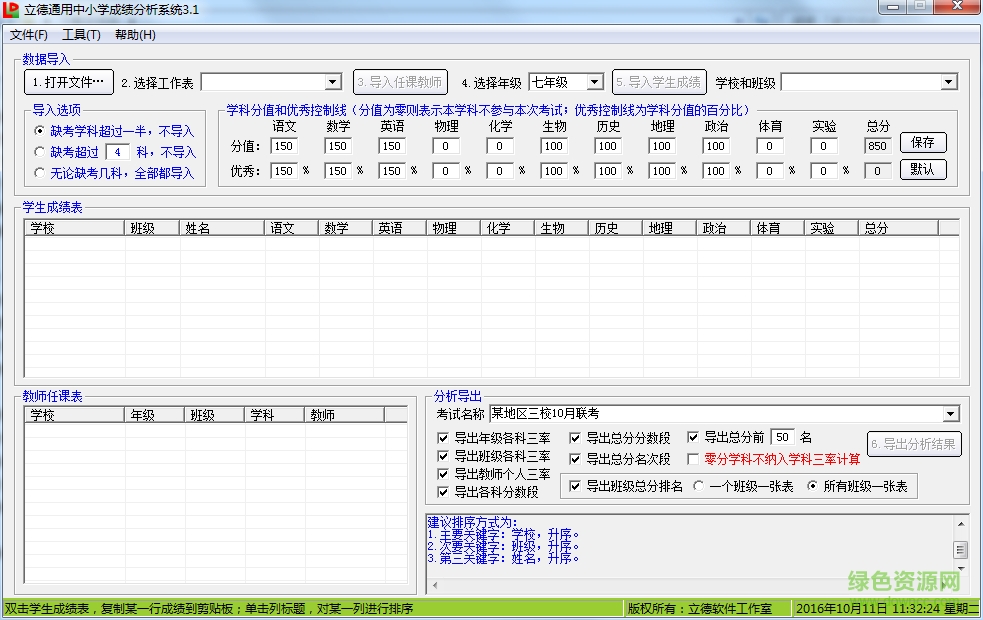
Task: Expand the 学校和班级 dropdown
Action: coord(950,81)
